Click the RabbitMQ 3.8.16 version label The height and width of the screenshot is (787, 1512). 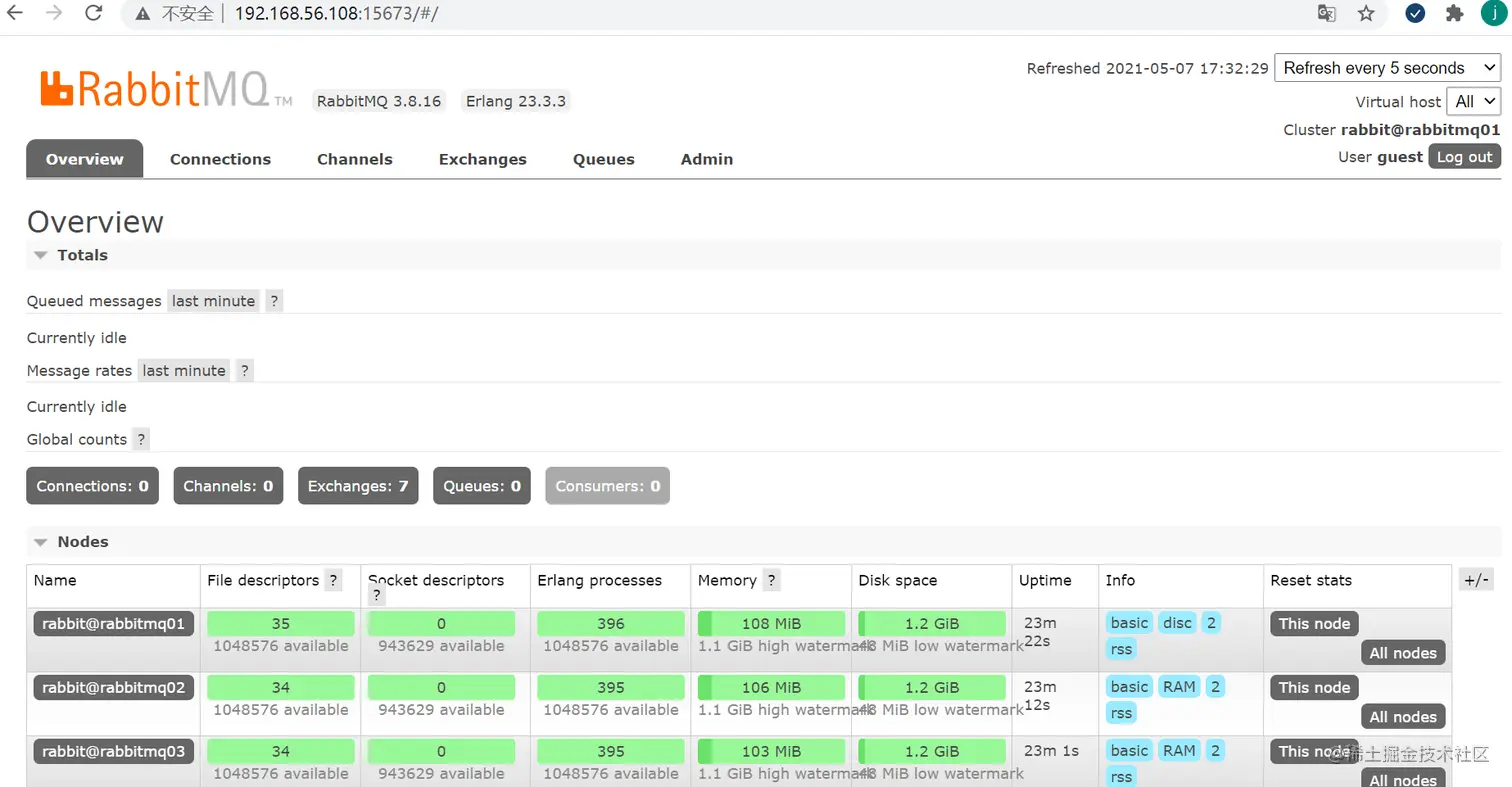pos(379,101)
